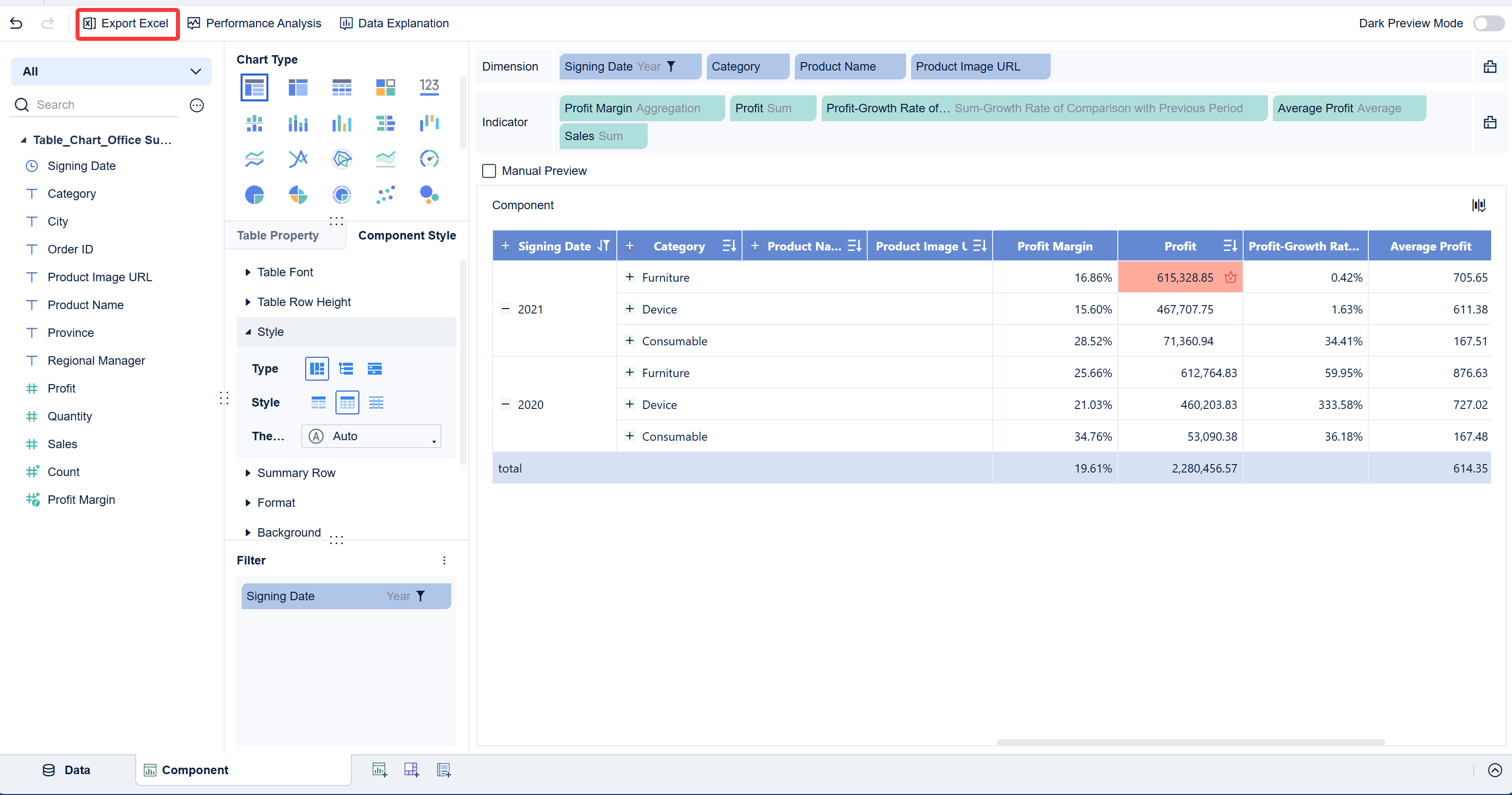Click the Signing Date Year dimension pill
This screenshot has height=795, width=1512.
coord(630,66)
